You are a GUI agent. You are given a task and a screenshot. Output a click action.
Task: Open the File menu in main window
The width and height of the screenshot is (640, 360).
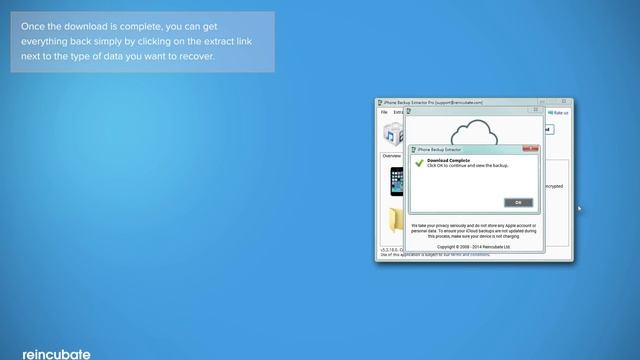[384, 112]
